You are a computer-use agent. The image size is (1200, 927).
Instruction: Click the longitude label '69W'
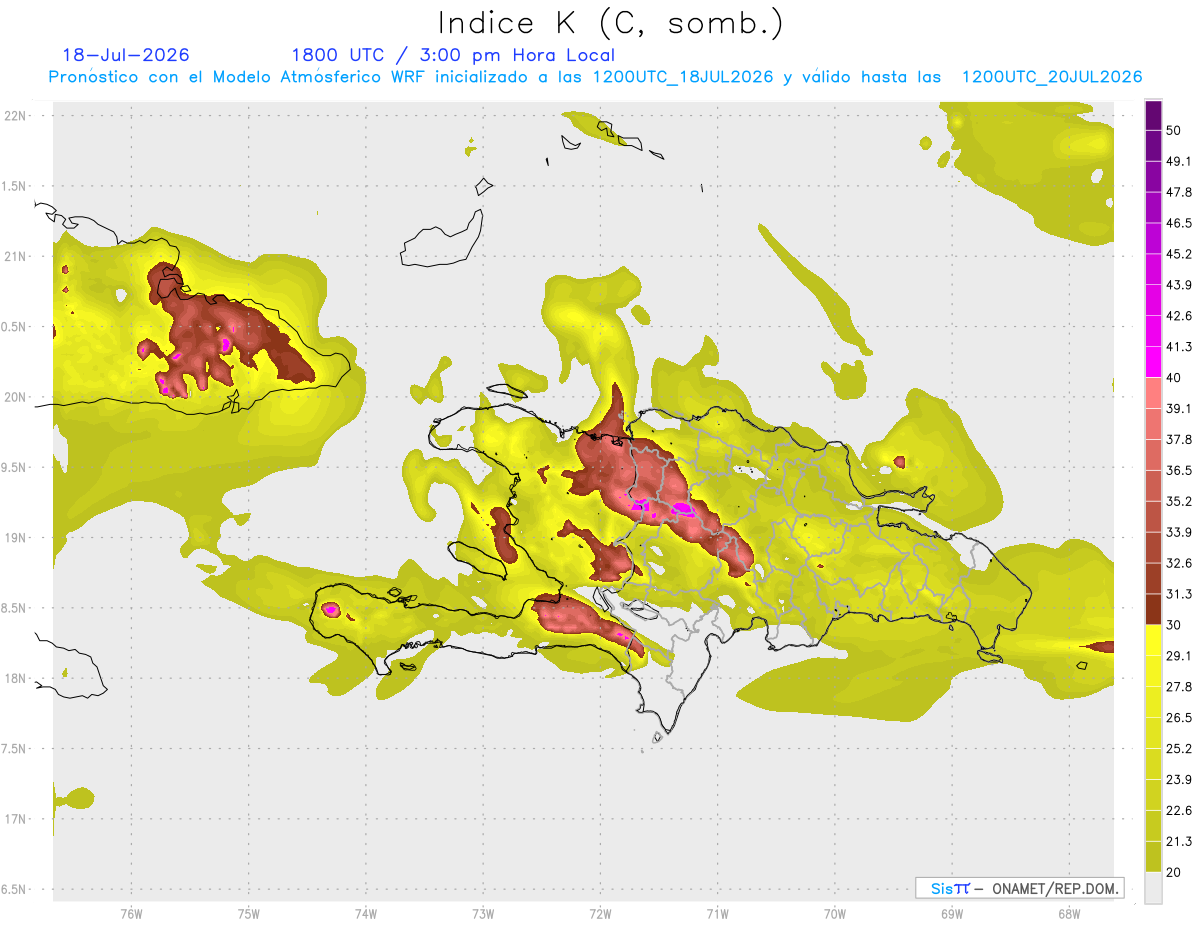tap(952, 914)
